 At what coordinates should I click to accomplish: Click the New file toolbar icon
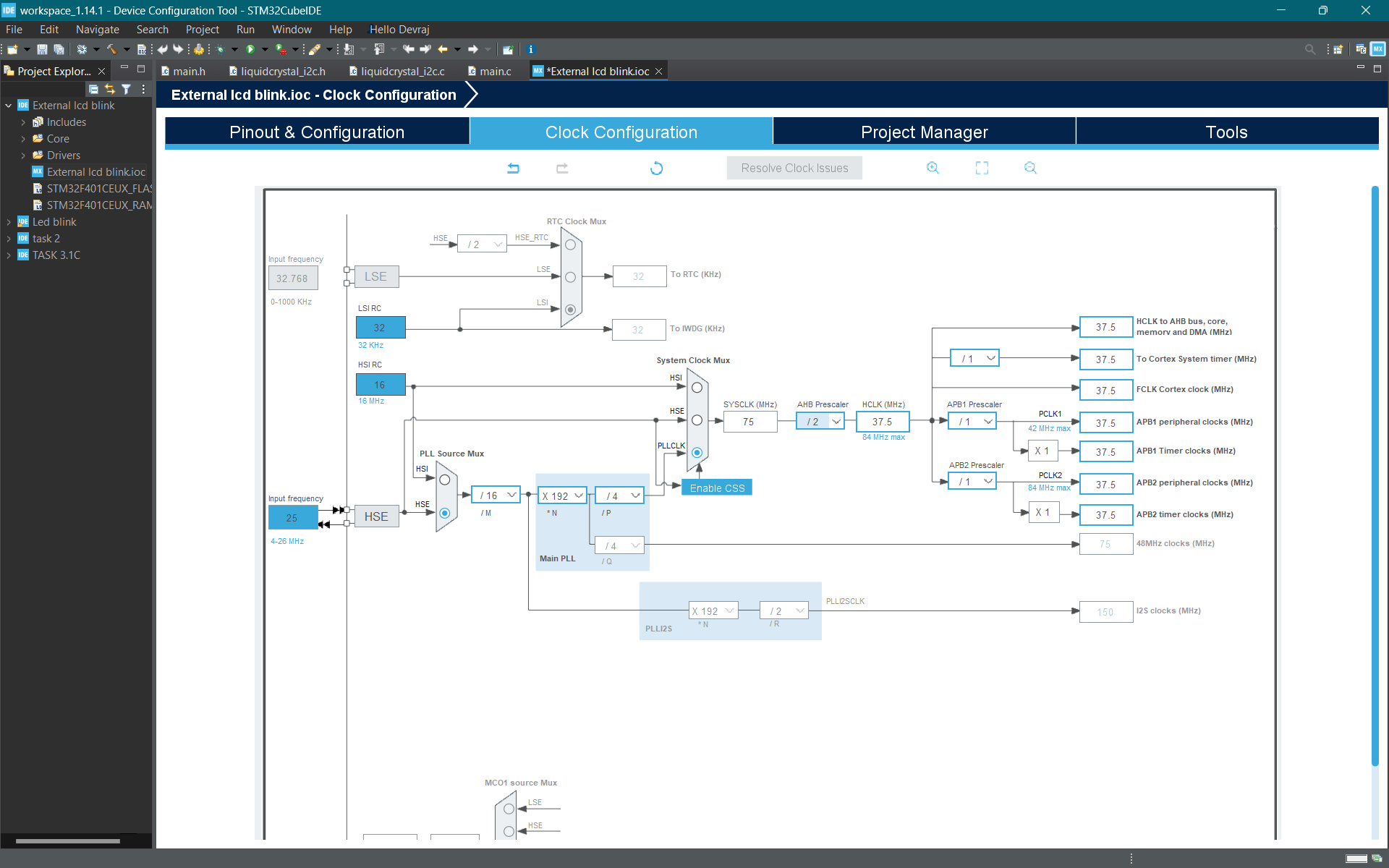coord(12,49)
